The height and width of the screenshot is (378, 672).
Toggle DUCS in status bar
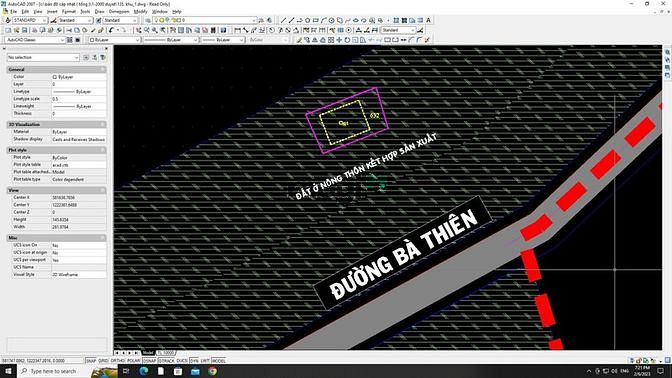pyautogui.click(x=182, y=361)
